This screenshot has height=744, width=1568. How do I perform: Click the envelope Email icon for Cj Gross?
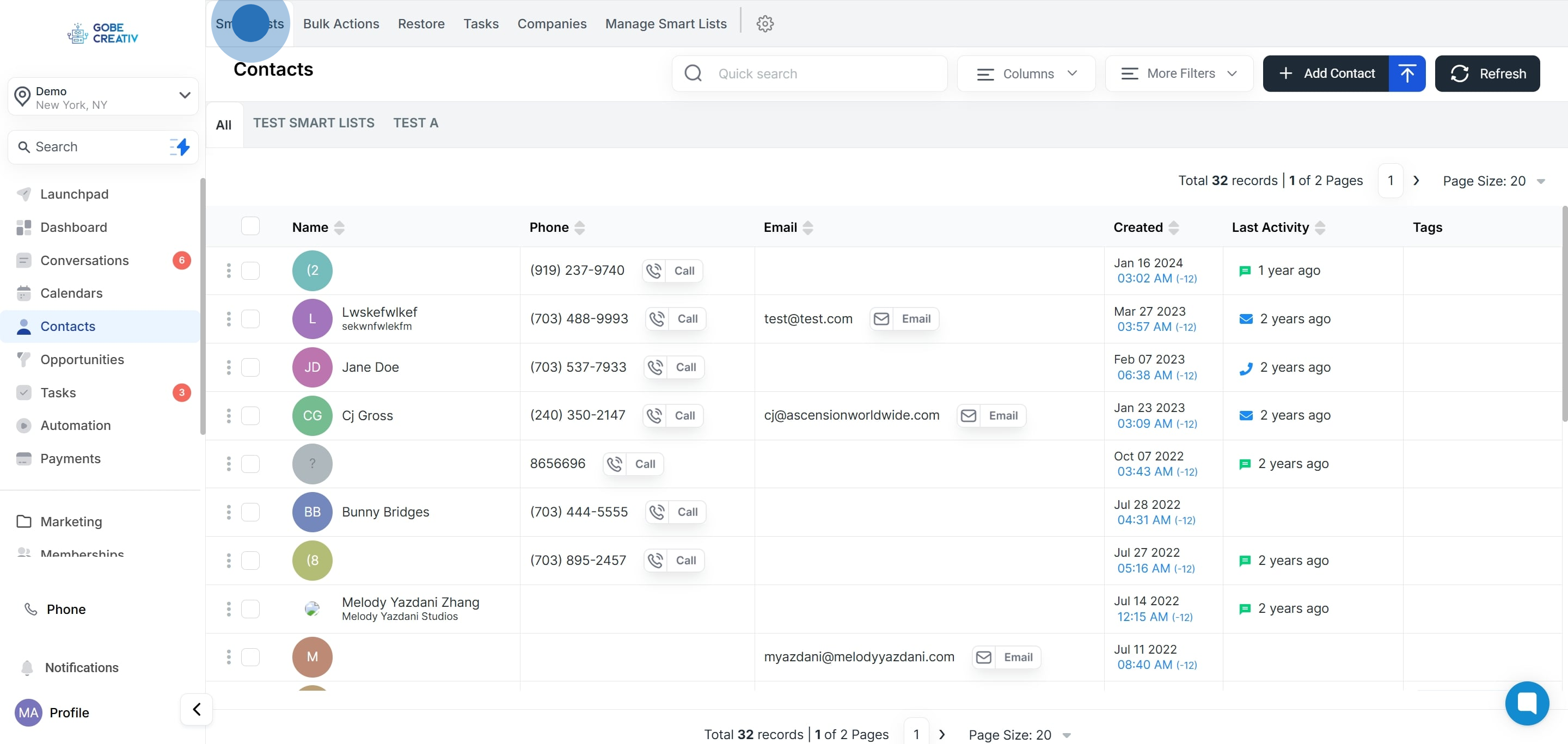[968, 415]
